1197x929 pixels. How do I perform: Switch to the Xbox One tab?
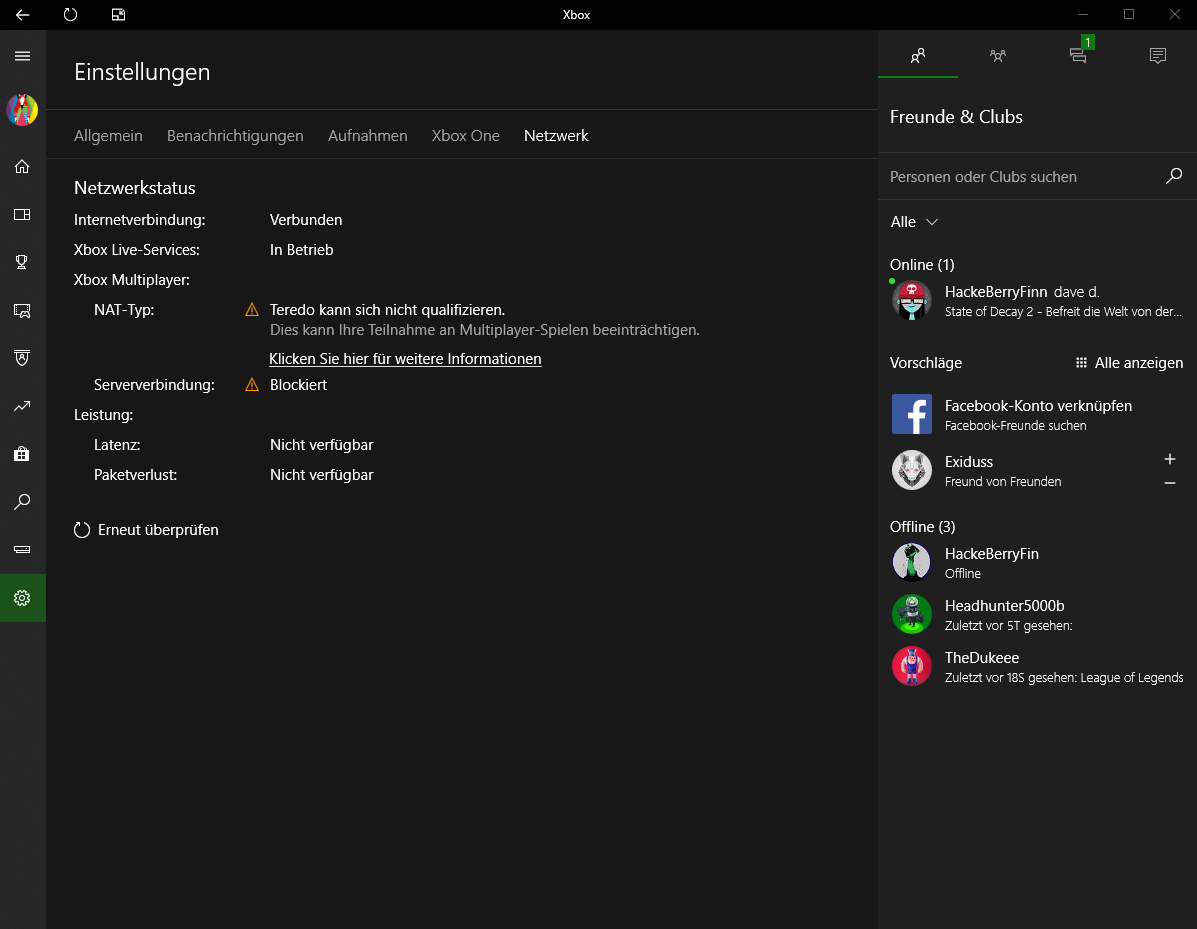click(466, 136)
